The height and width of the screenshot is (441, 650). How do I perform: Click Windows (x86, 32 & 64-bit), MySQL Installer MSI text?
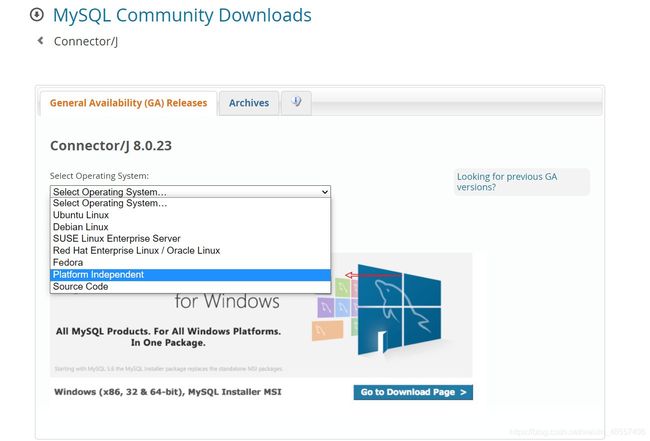[x=167, y=392]
